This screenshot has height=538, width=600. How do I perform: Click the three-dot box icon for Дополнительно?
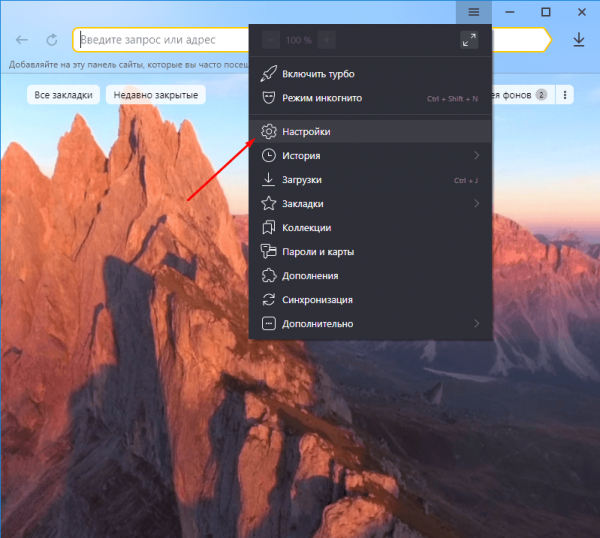[x=269, y=324]
